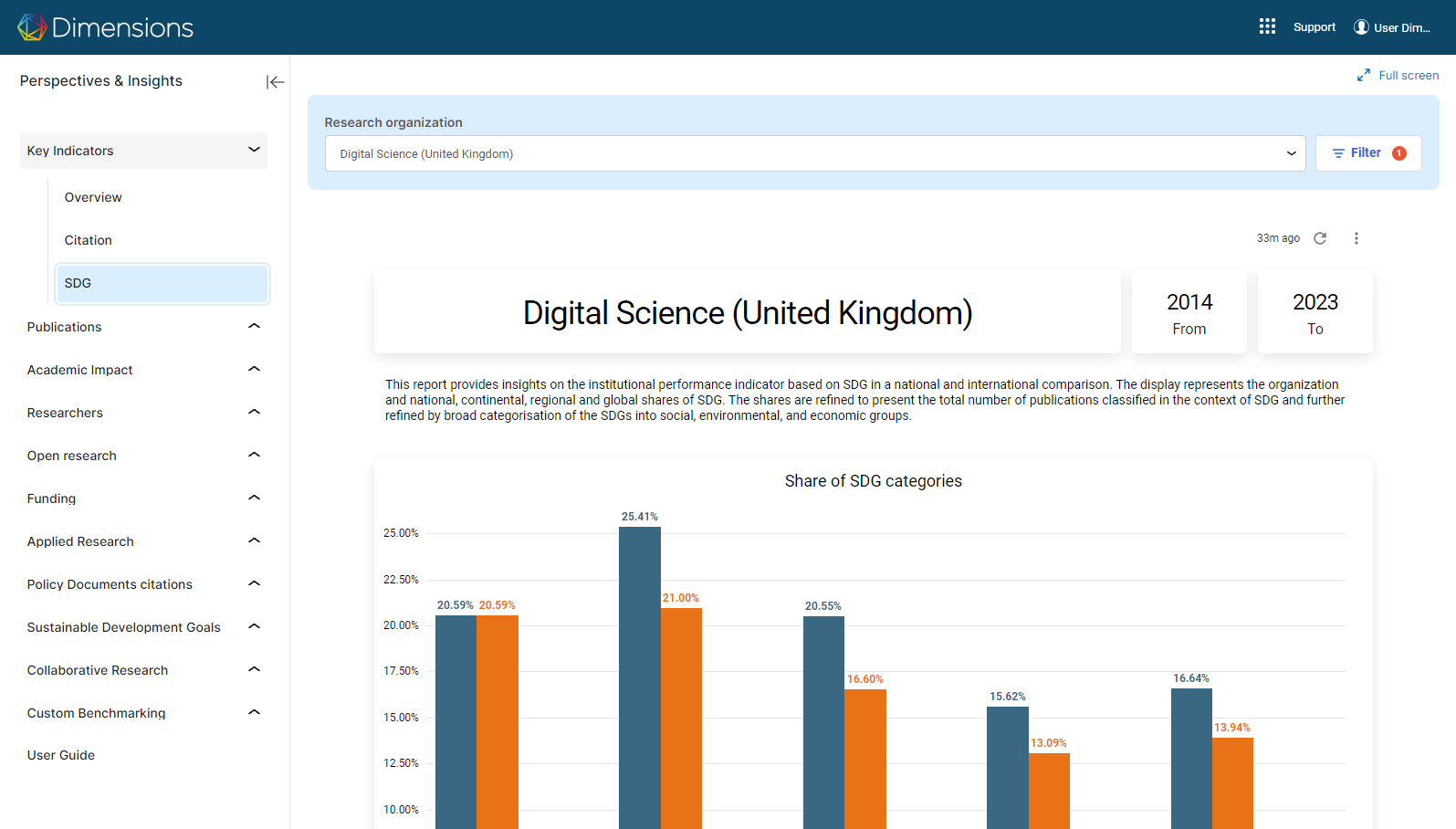Image resolution: width=1456 pixels, height=829 pixels.
Task: Open the User Guide
Action: [x=61, y=755]
